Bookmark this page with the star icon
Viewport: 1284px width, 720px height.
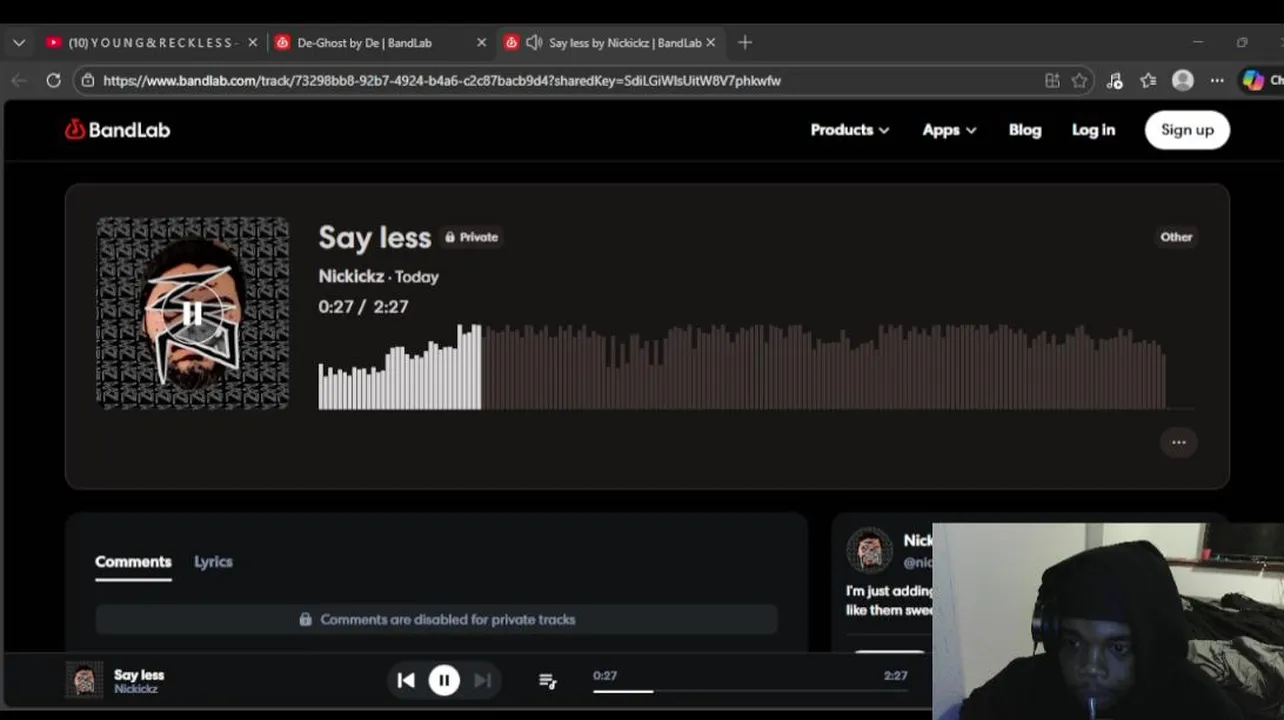coord(1079,81)
